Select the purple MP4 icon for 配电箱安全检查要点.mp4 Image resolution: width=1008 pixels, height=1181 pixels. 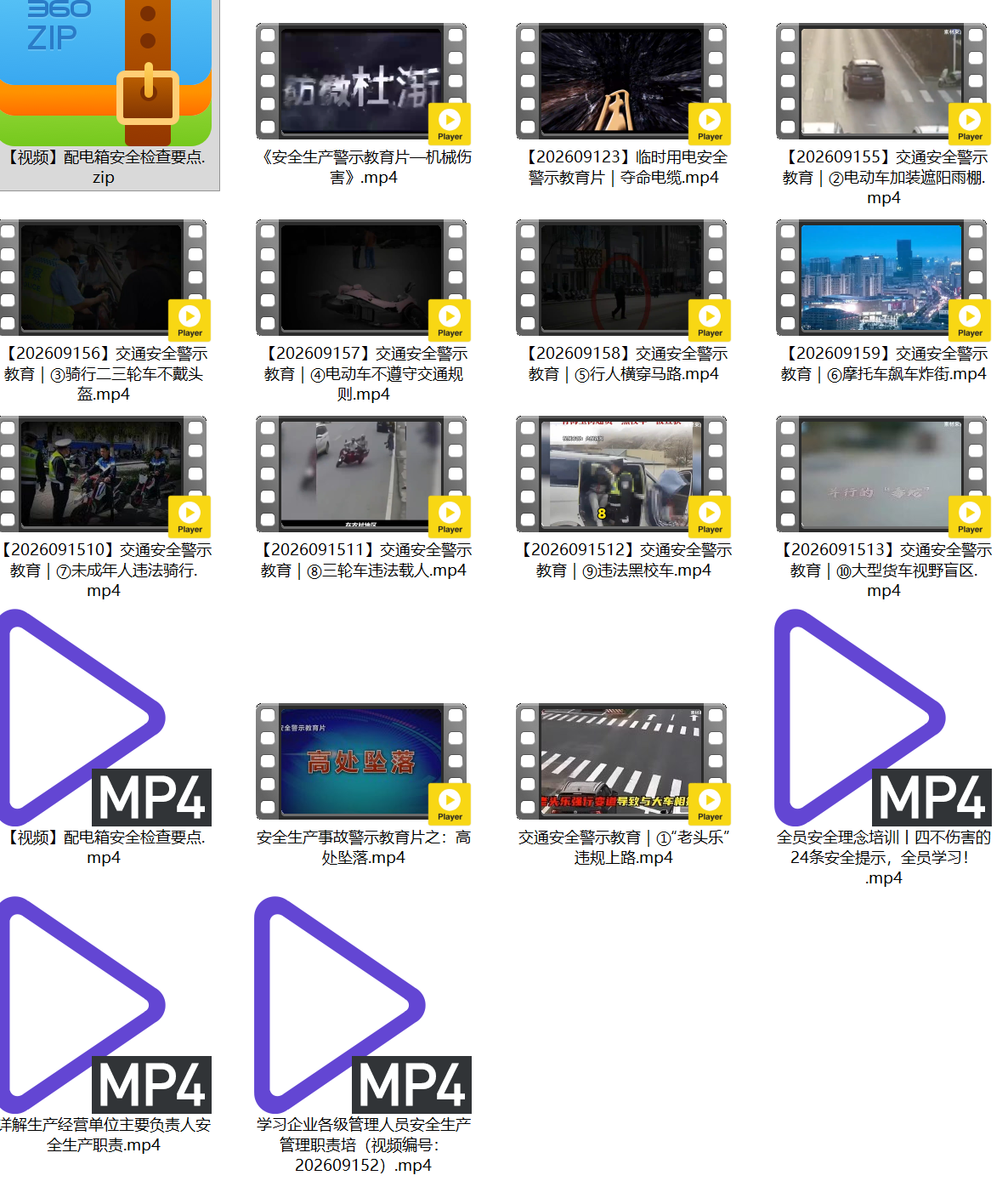pyautogui.click(x=104, y=718)
